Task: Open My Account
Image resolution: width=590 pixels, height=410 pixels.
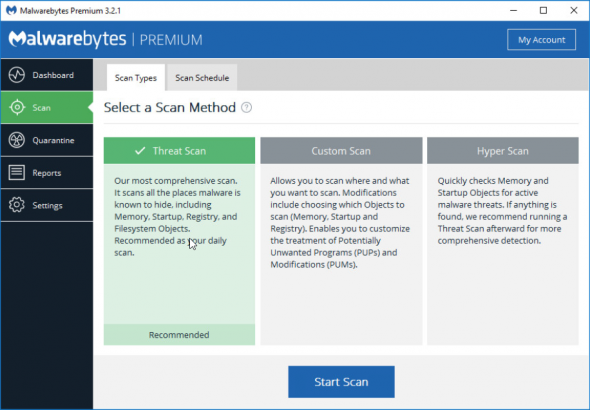Action: click(x=541, y=39)
